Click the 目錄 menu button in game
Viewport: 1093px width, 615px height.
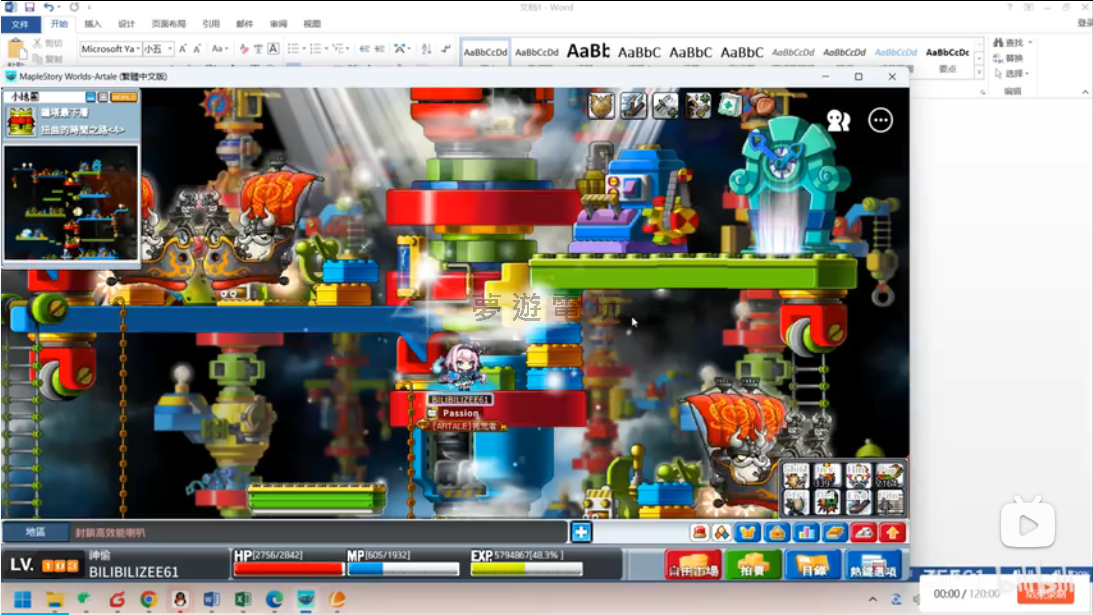click(x=813, y=566)
